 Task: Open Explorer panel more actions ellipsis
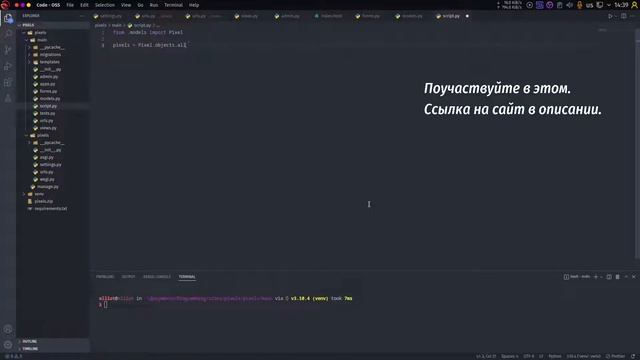82,16
